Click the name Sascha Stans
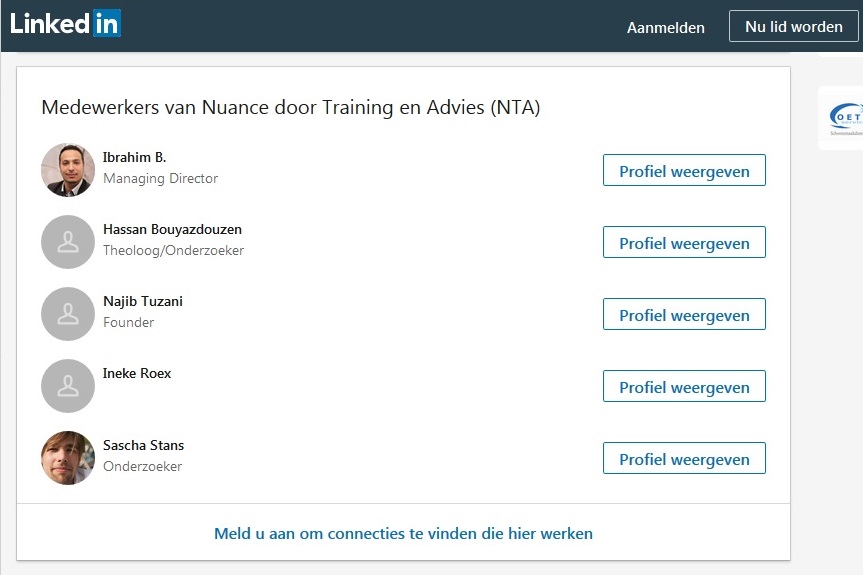863x575 pixels. [x=144, y=445]
